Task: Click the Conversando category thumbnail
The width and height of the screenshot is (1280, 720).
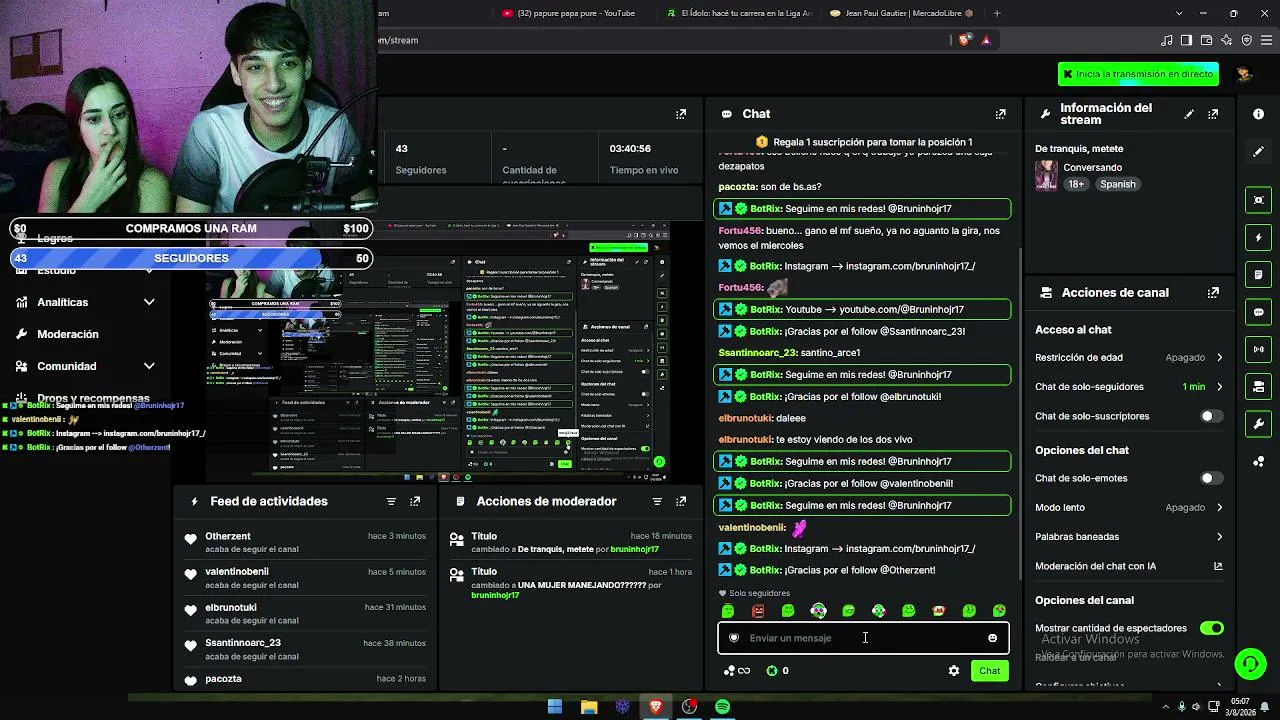Action: tap(1046, 175)
